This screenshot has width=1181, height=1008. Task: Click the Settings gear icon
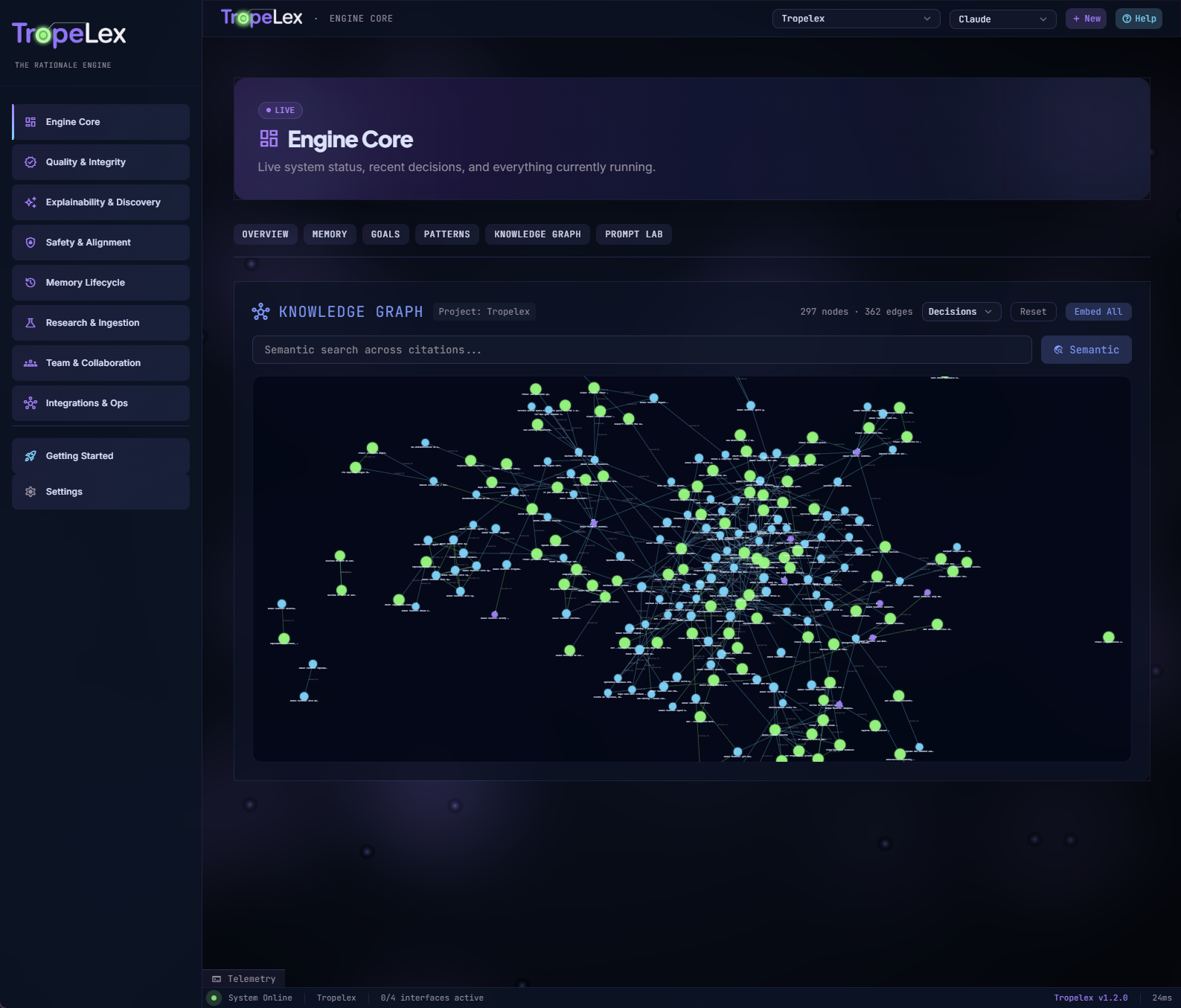[31, 492]
